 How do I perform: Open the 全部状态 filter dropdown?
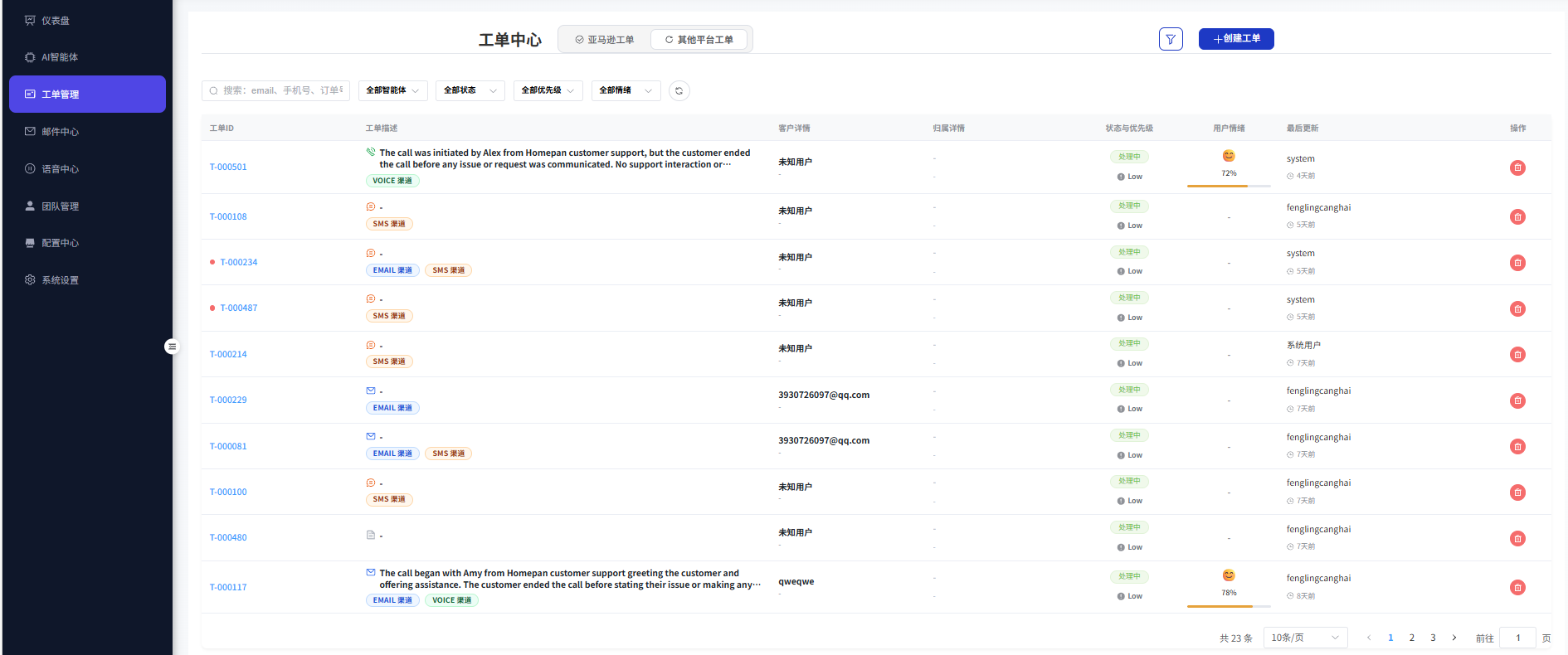(470, 90)
